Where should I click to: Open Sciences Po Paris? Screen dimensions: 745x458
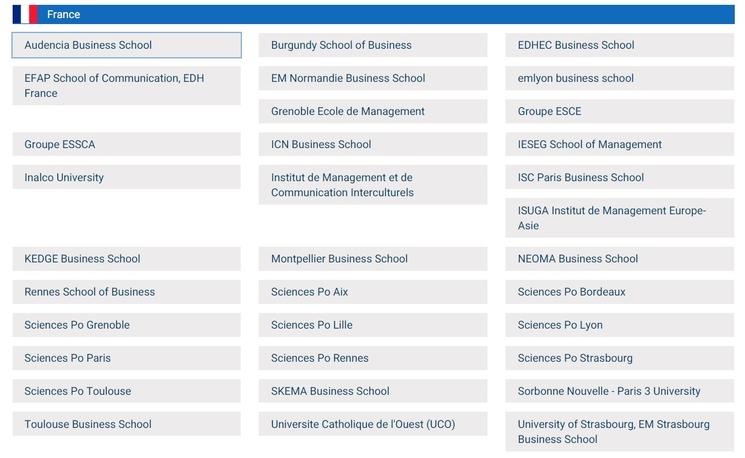click(126, 357)
